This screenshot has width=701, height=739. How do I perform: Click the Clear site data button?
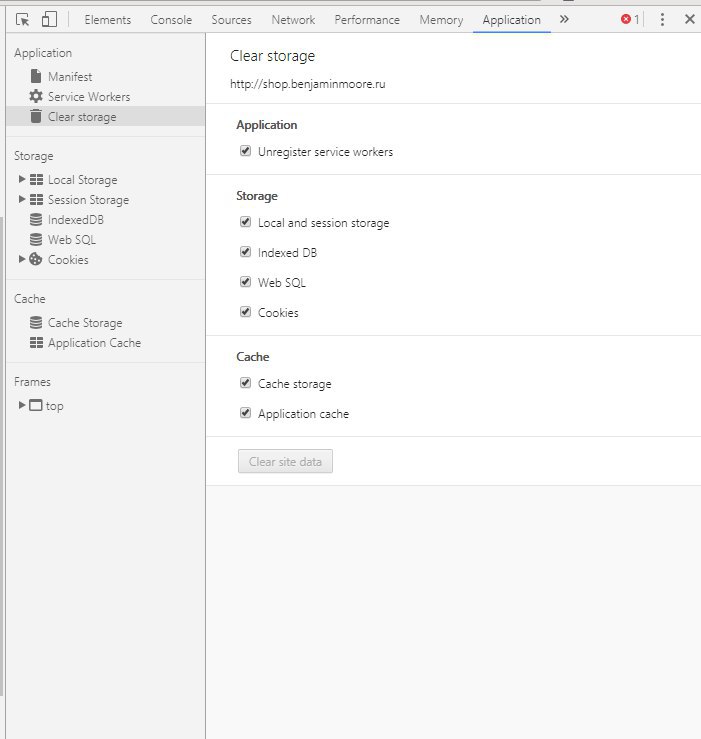click(285, 461)
